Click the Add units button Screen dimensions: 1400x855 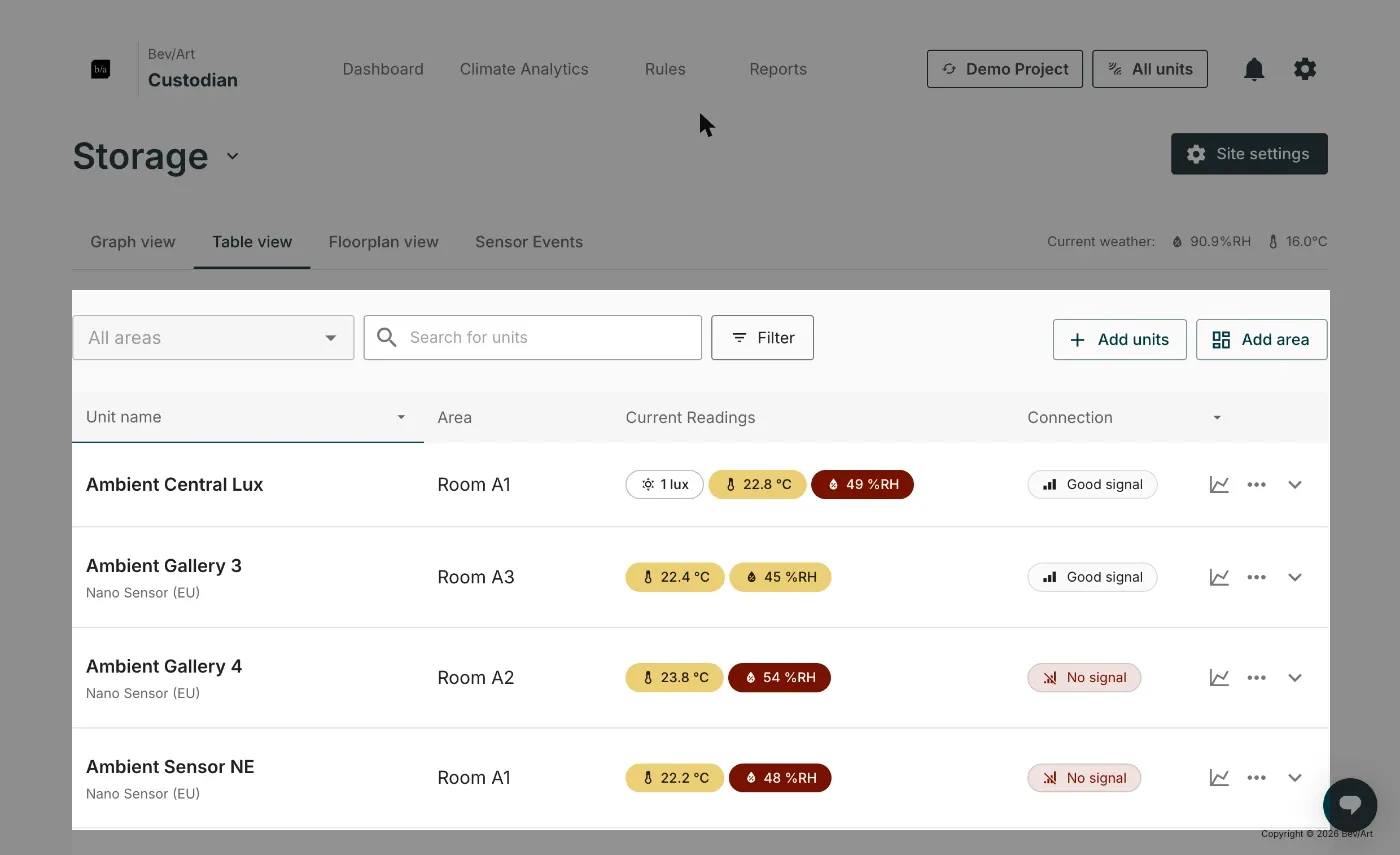1119,340
